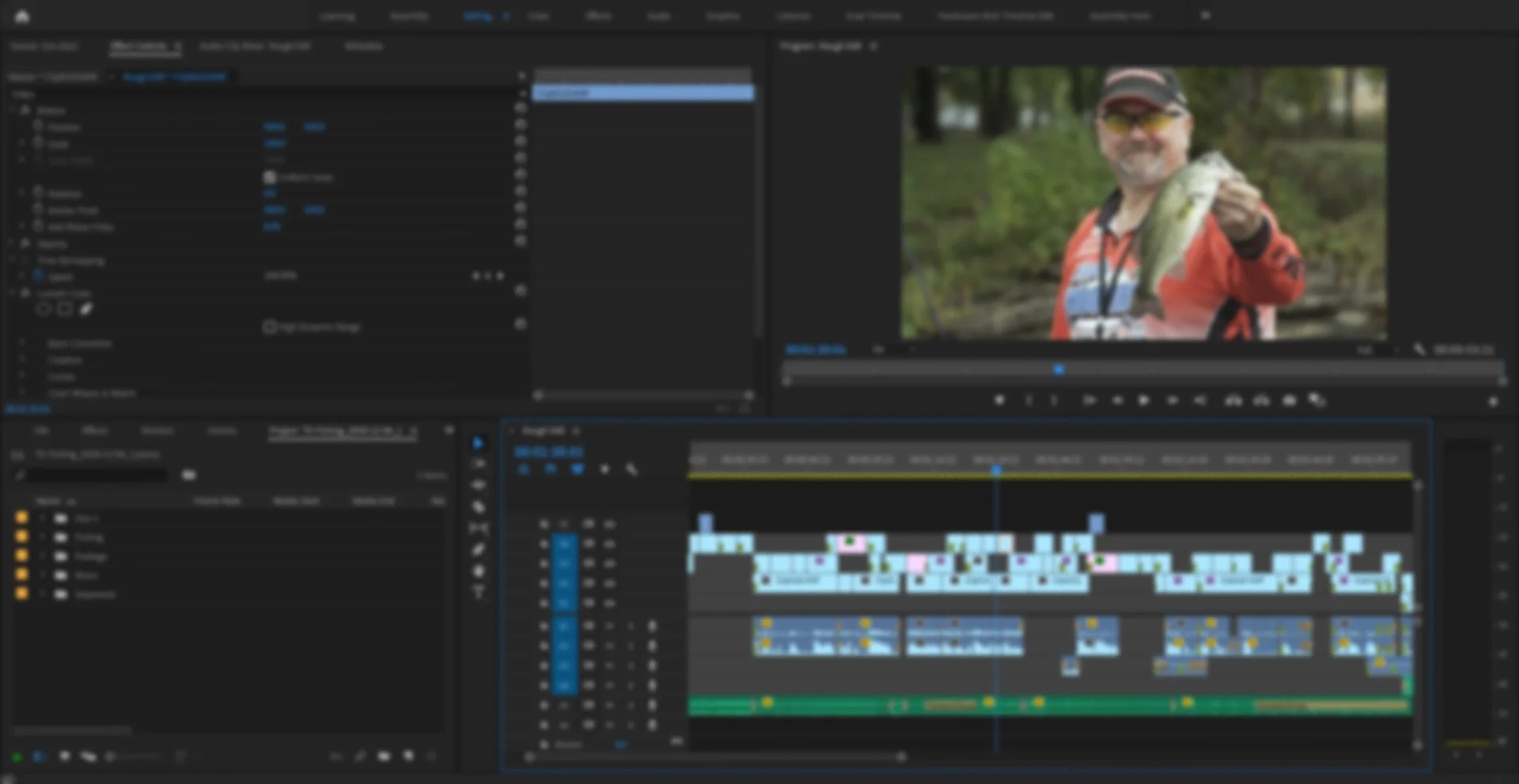Play the sequence in the Program monitor
Image resolution: width=1519 pixels, height=784 pixels.
tap(1143, 400)
